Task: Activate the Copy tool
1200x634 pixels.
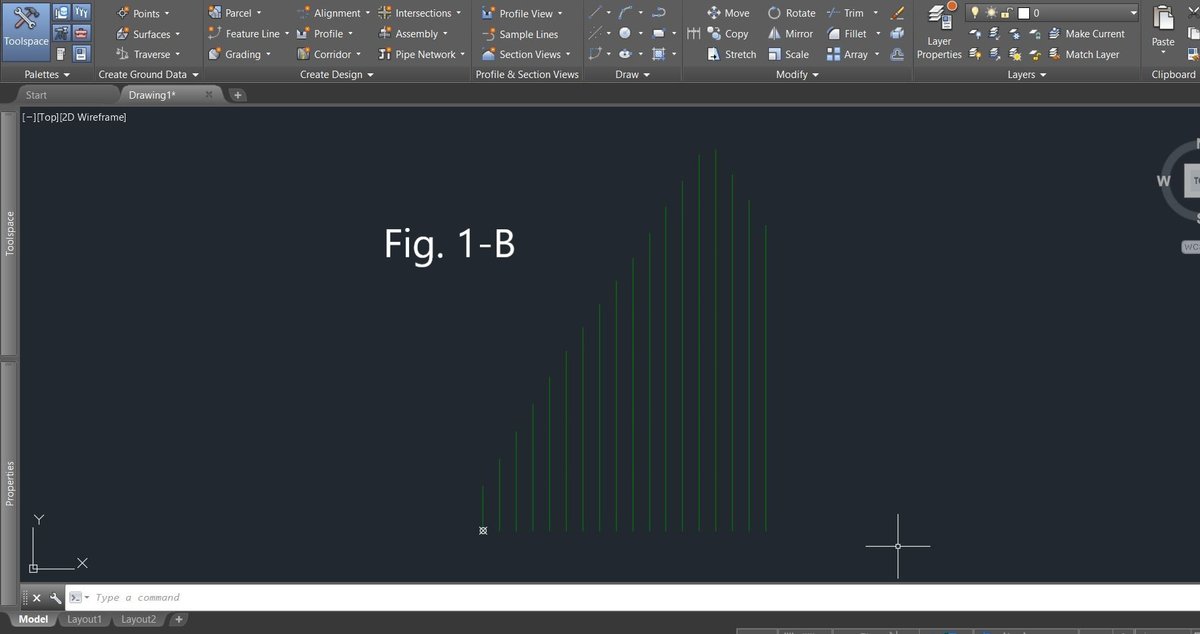Action: [x=731, y=33]
